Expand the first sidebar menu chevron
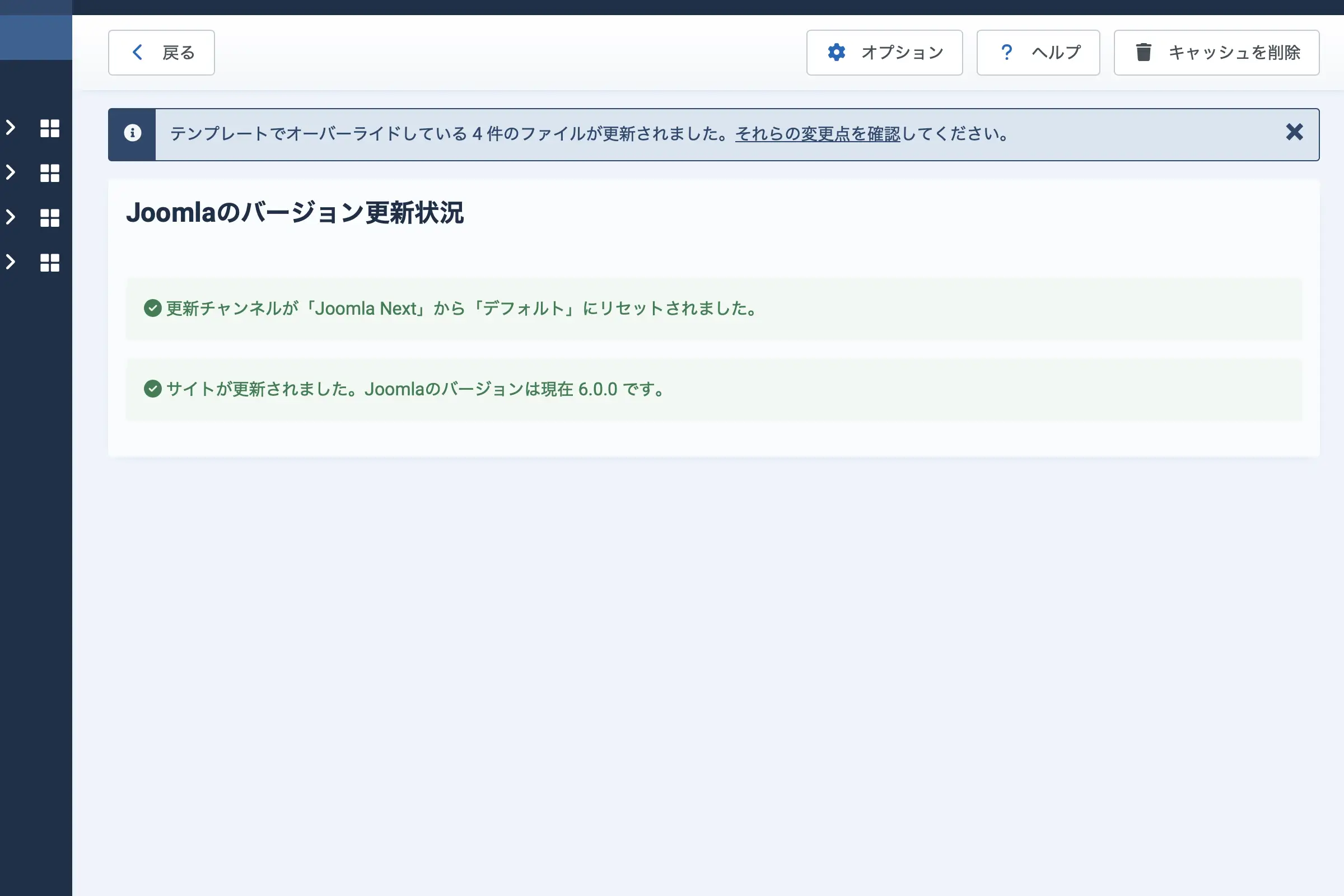Viewport: 1344px width, 896px height. click(10, 127)
